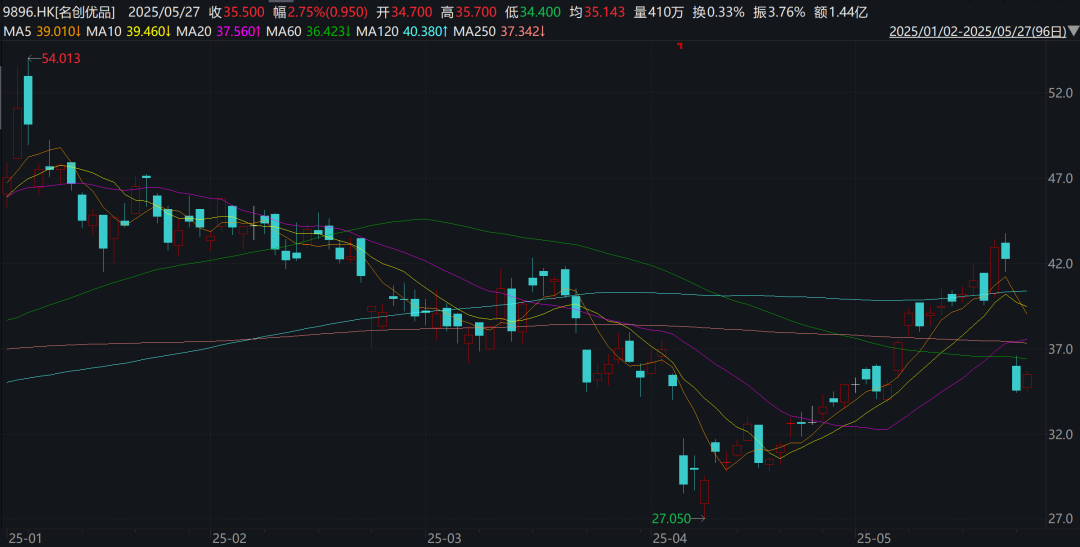Select the 9896.HK[名创优品] stock title

[59, 12]
